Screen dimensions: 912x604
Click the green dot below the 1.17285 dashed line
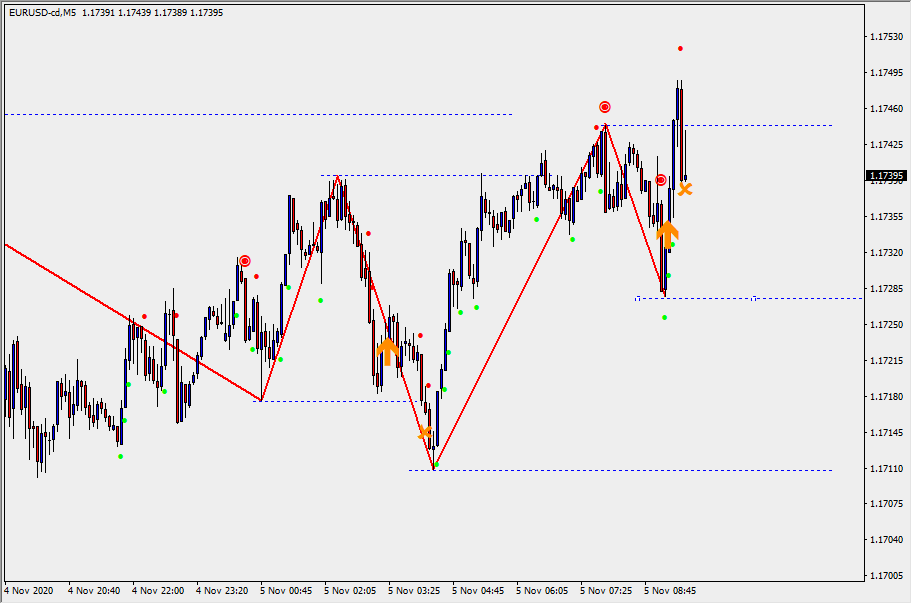pyautogui.click(x=664, y=318)
